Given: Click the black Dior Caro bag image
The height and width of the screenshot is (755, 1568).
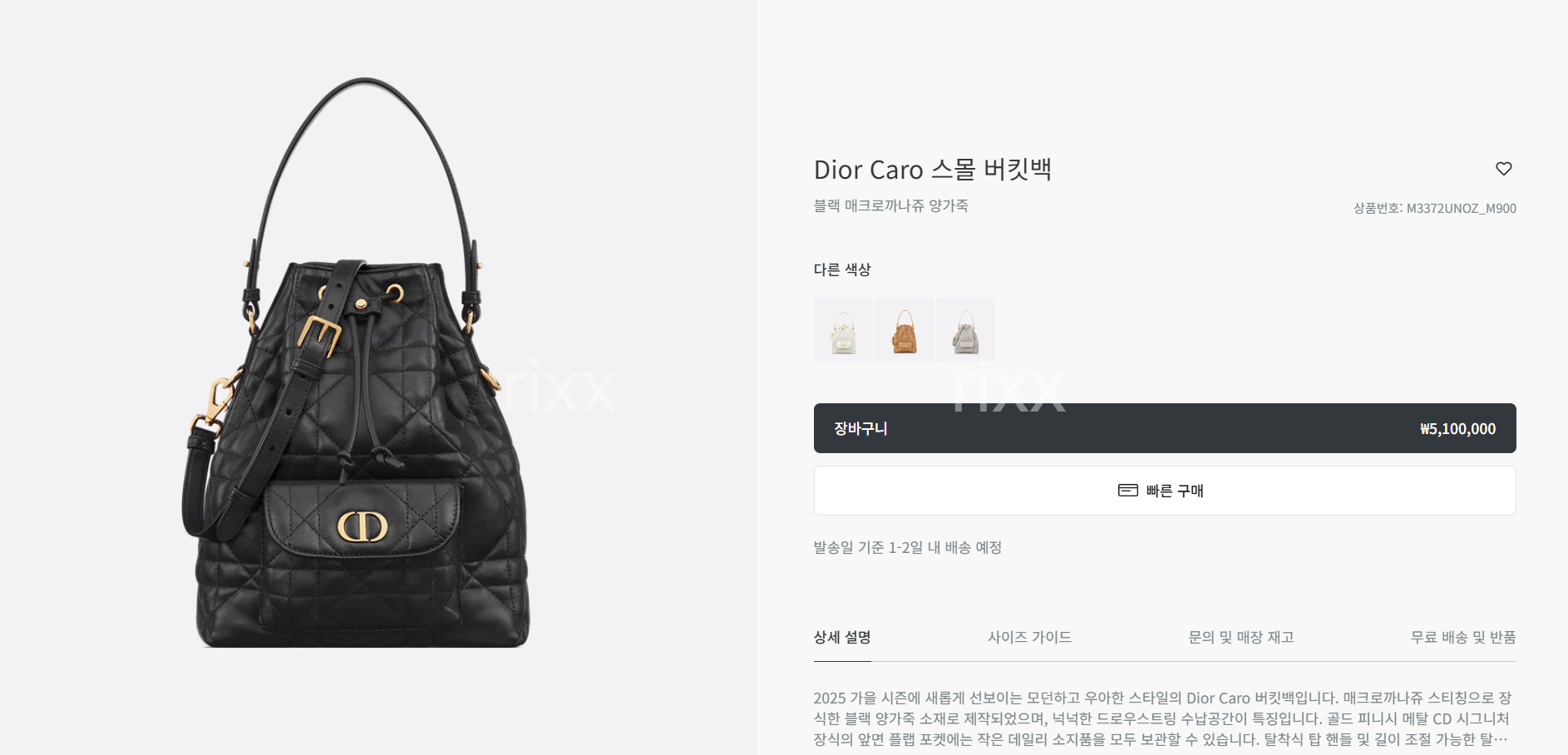Looking at the screenshot, I should pyautogui.click(x=356, y=363).
